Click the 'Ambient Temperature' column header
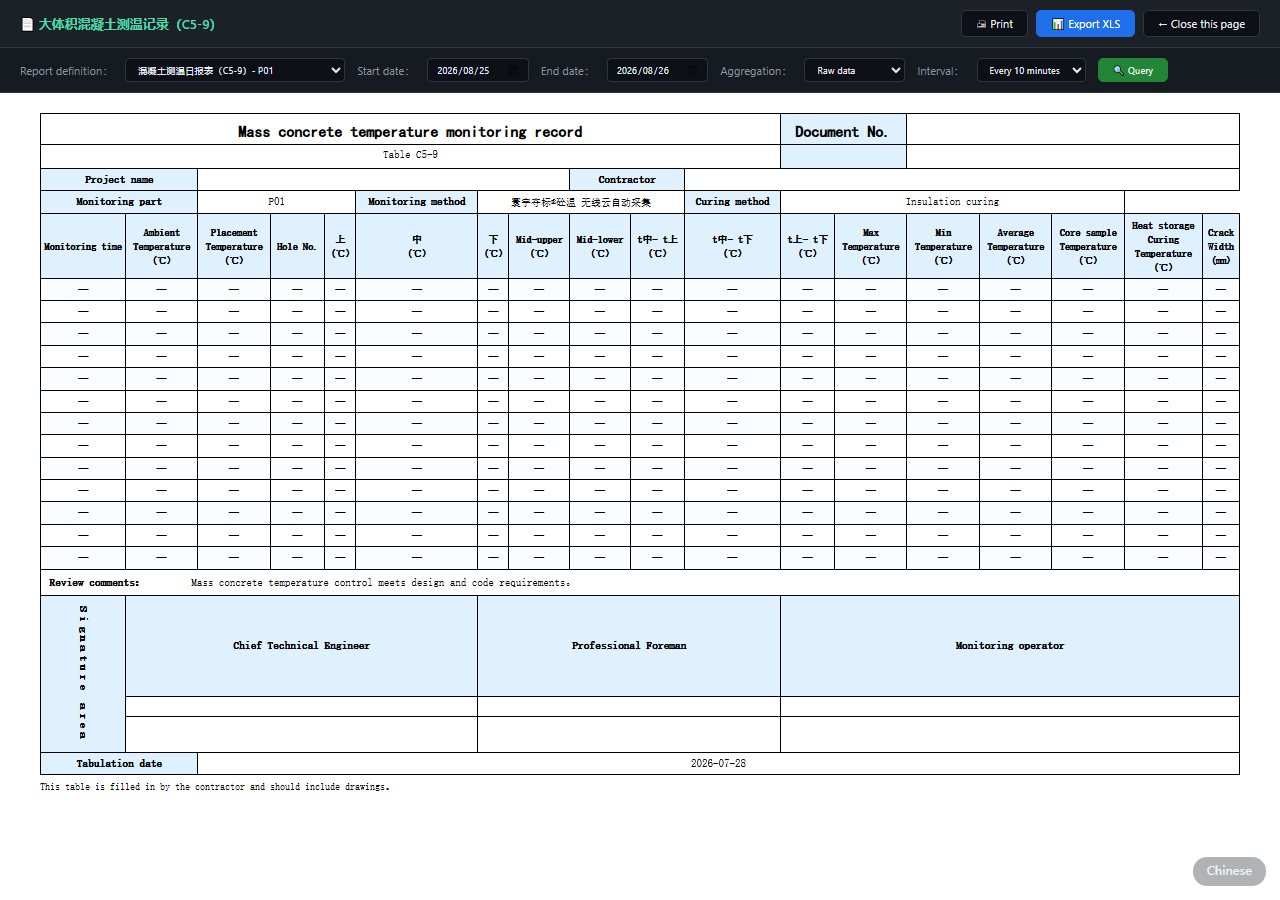Viewport: 1280px width, 900px height. pyautogui.click(x=162, y=246)
